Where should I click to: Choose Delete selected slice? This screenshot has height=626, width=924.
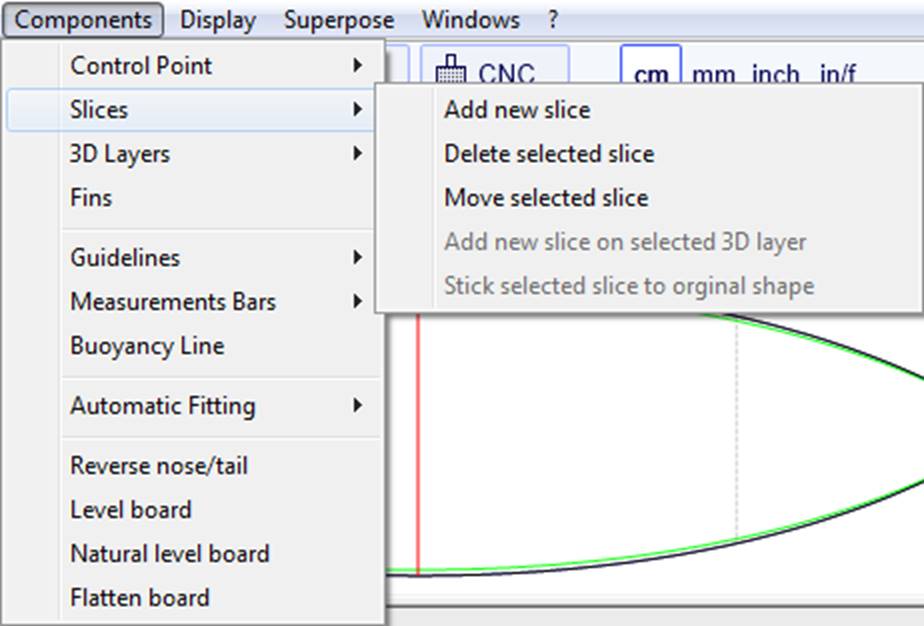click(x=549, y=154)
